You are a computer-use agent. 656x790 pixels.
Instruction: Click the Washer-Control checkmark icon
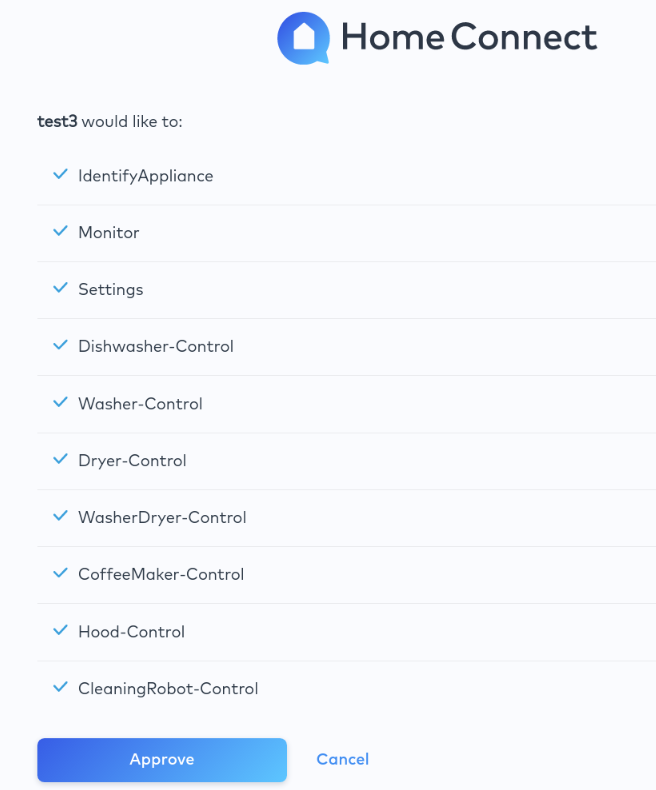59,403
